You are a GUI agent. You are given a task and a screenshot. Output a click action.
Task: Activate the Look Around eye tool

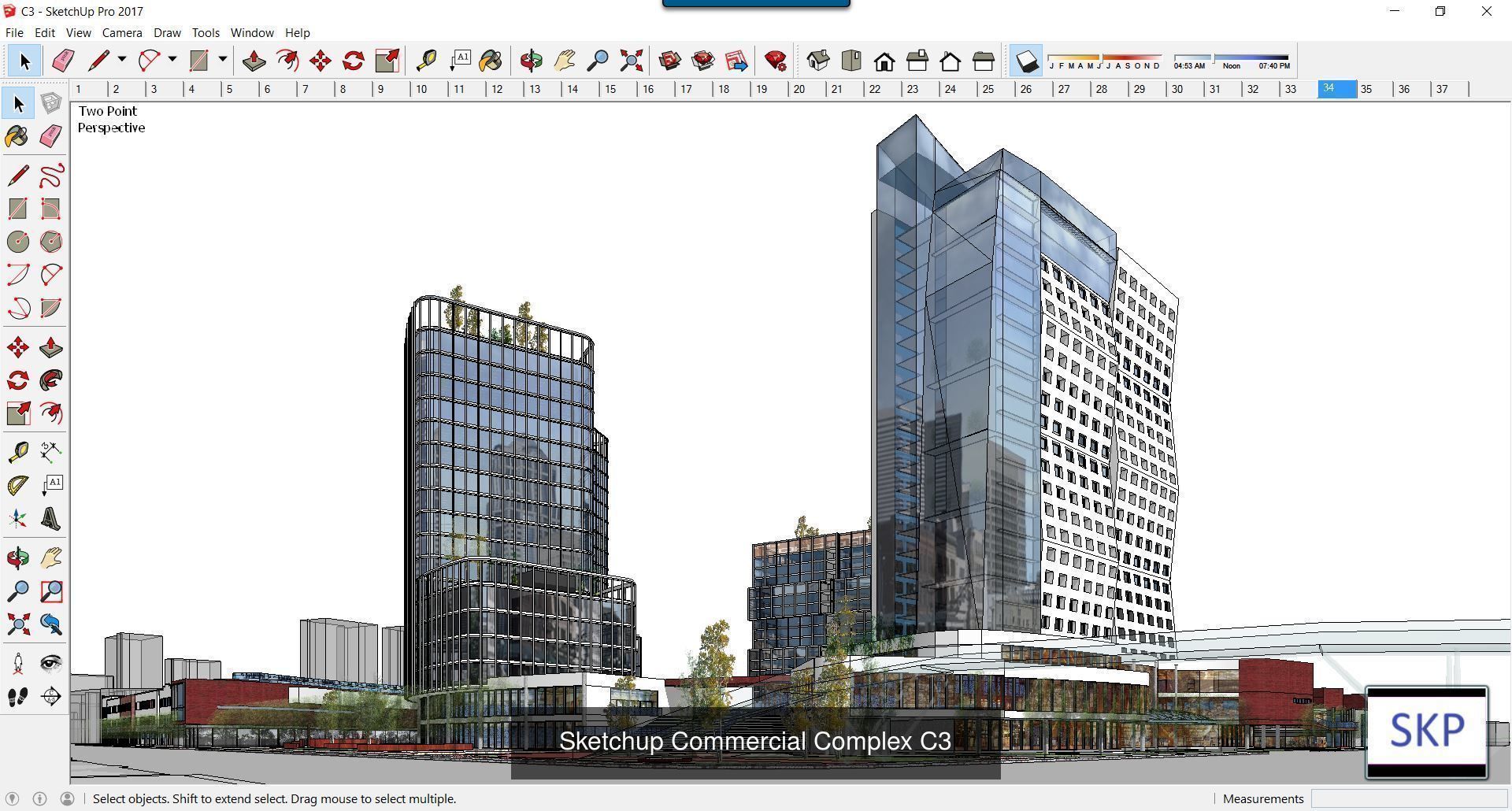click(51, 663)
